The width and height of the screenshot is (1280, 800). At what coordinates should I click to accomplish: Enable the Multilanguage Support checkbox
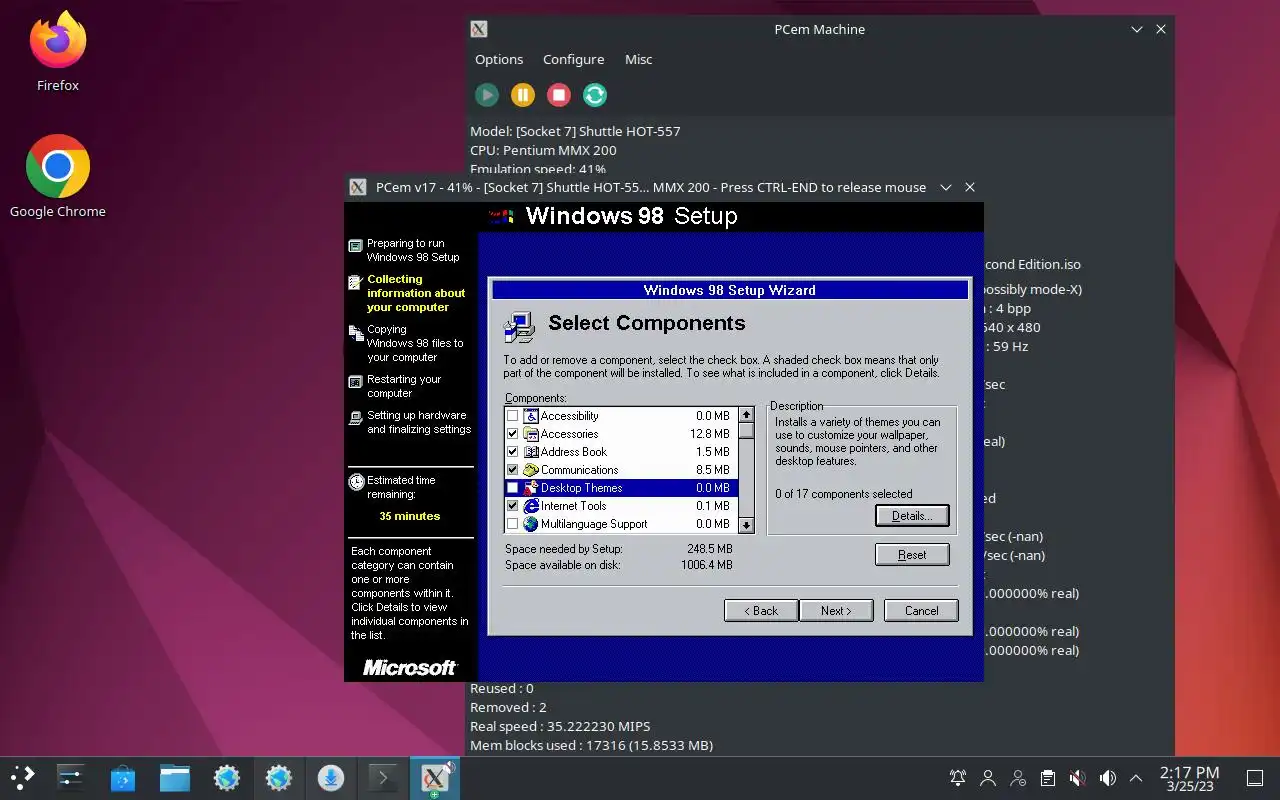point(513,524)
